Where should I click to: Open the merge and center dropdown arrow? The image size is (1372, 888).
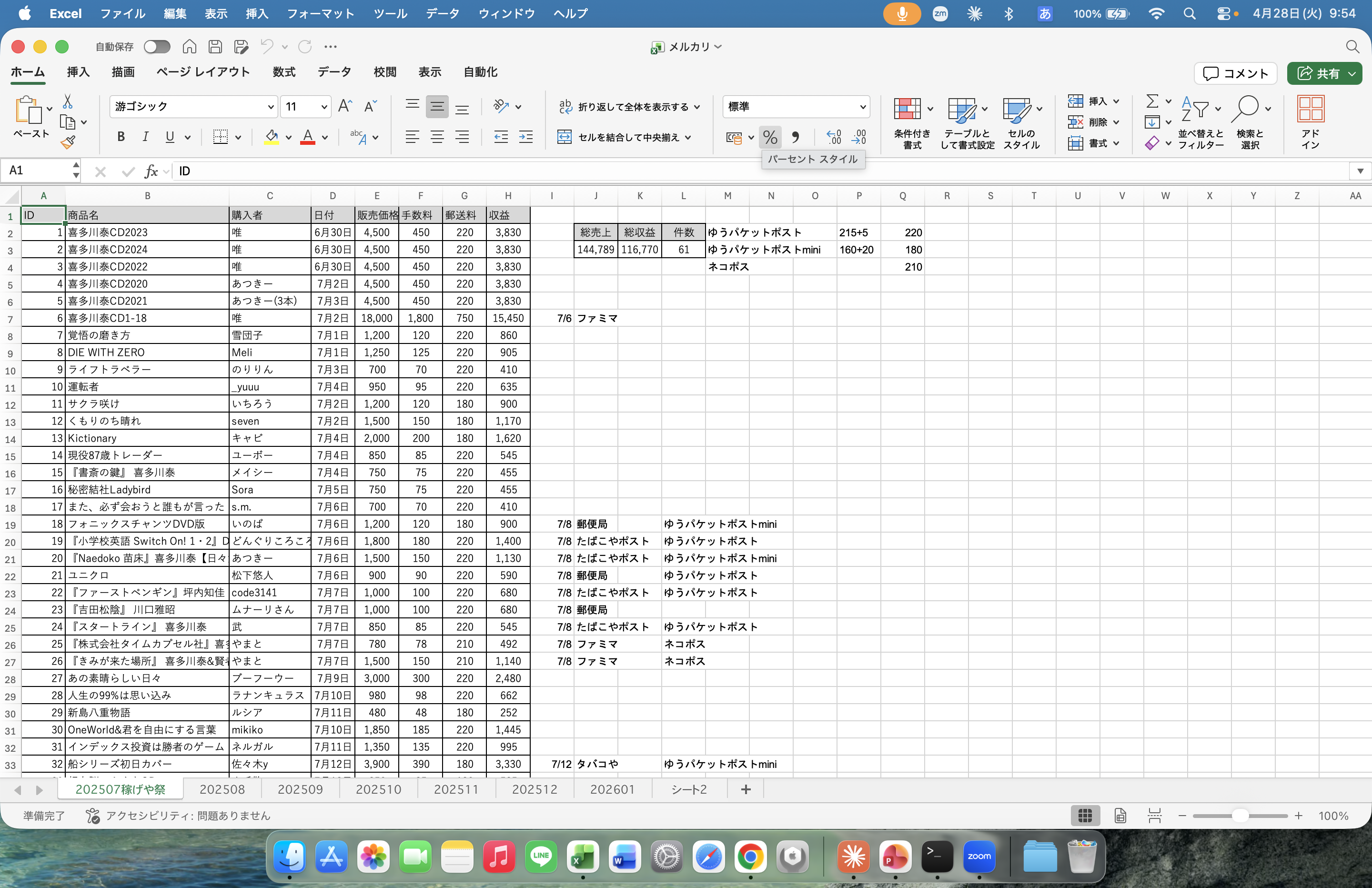(x=688, y=137)
